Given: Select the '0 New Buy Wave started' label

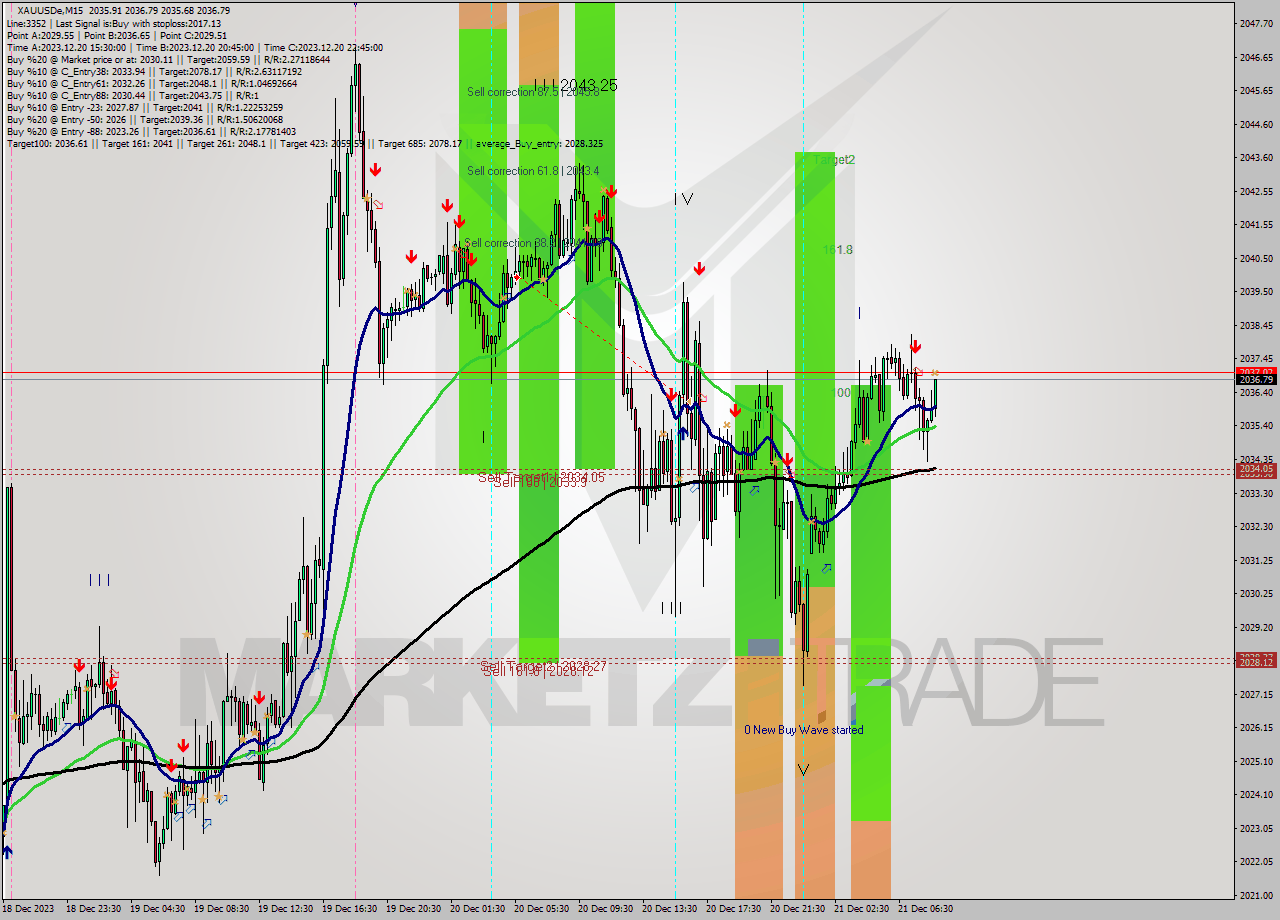Looking at the screenshot, I should (x=803, y=730).
